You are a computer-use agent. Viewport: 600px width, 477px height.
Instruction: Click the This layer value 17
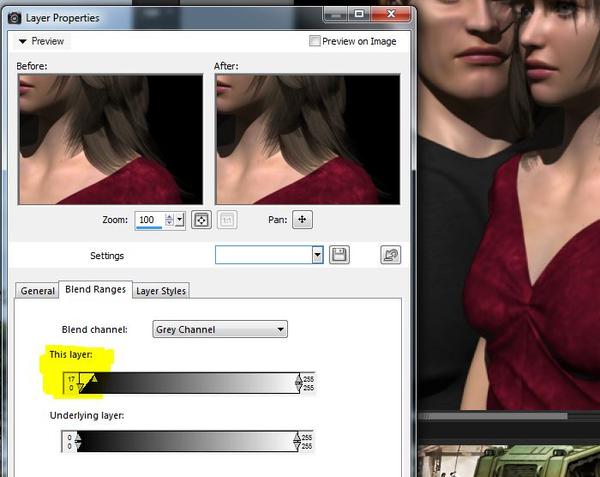click(x=71, y=379)
